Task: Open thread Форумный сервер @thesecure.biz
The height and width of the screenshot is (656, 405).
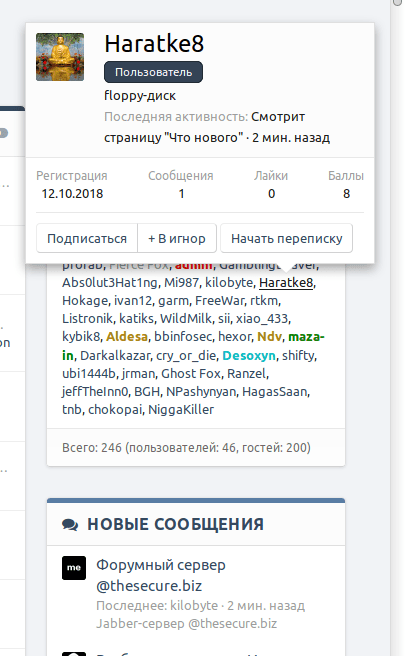Action: 161,575
